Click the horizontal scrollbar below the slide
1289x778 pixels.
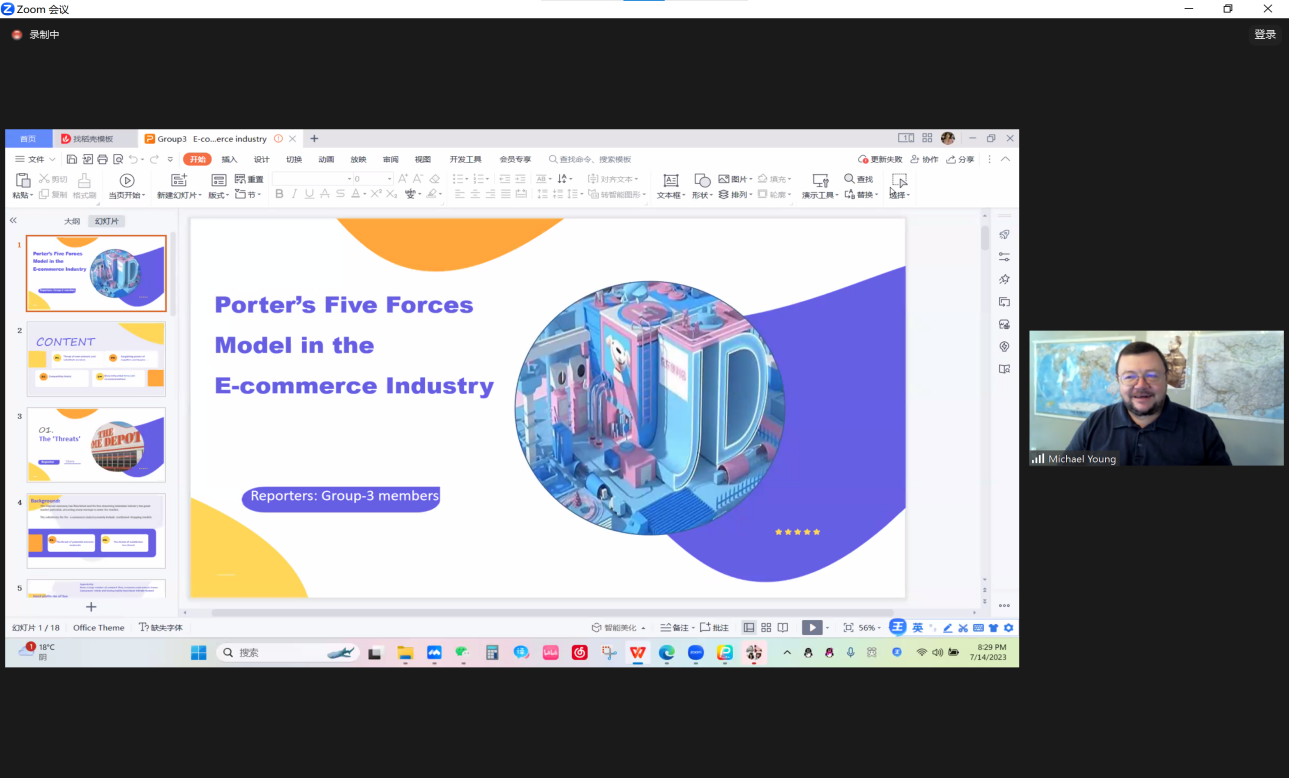(552, 612)
